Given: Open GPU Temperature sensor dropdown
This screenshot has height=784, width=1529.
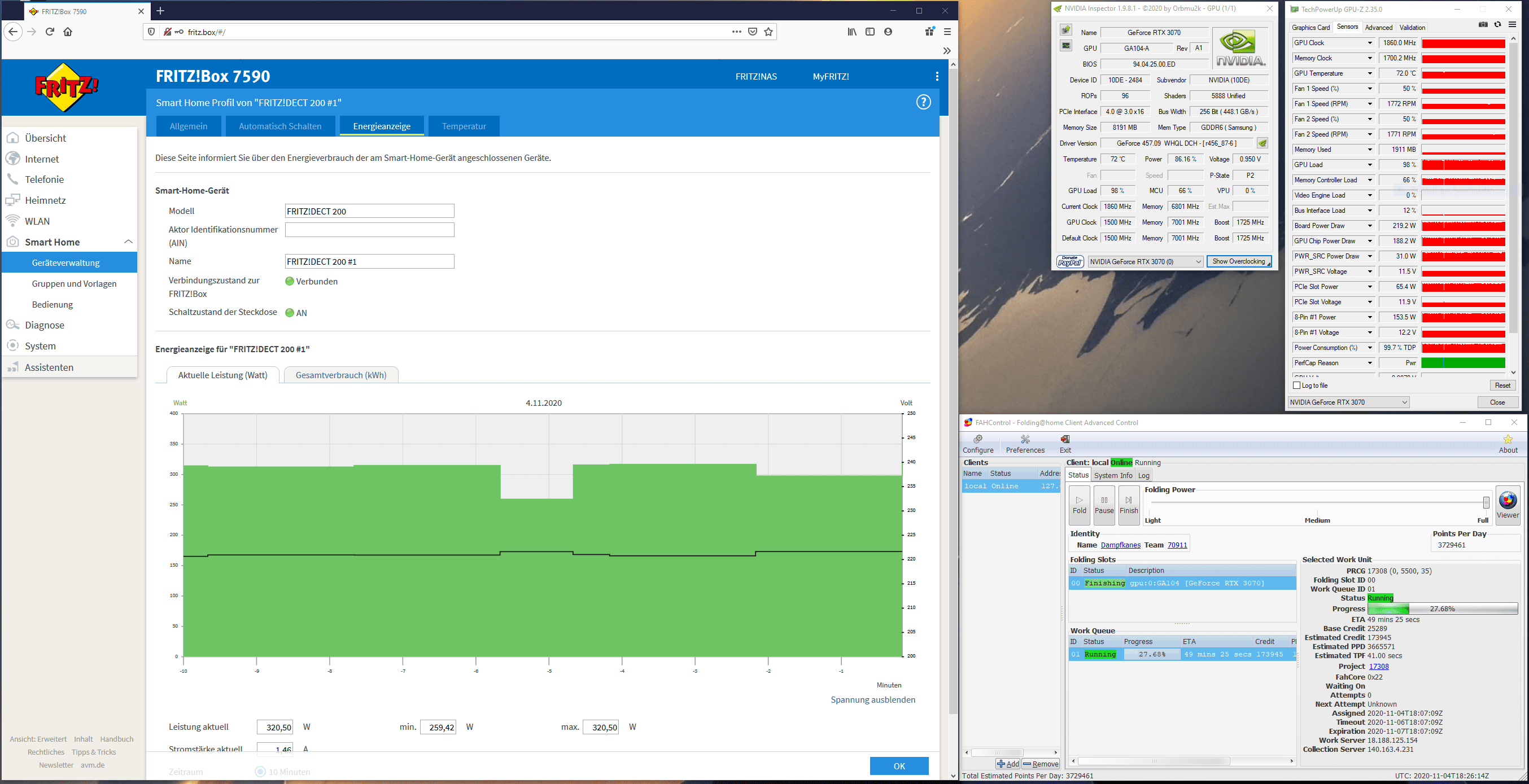Looking at the screenshot, I should pos(1370,73).
